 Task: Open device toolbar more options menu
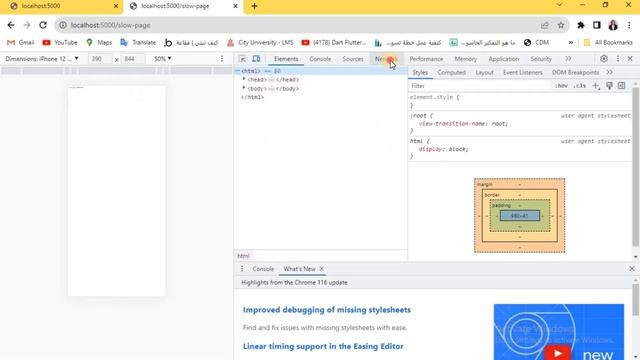coord(222,59)
